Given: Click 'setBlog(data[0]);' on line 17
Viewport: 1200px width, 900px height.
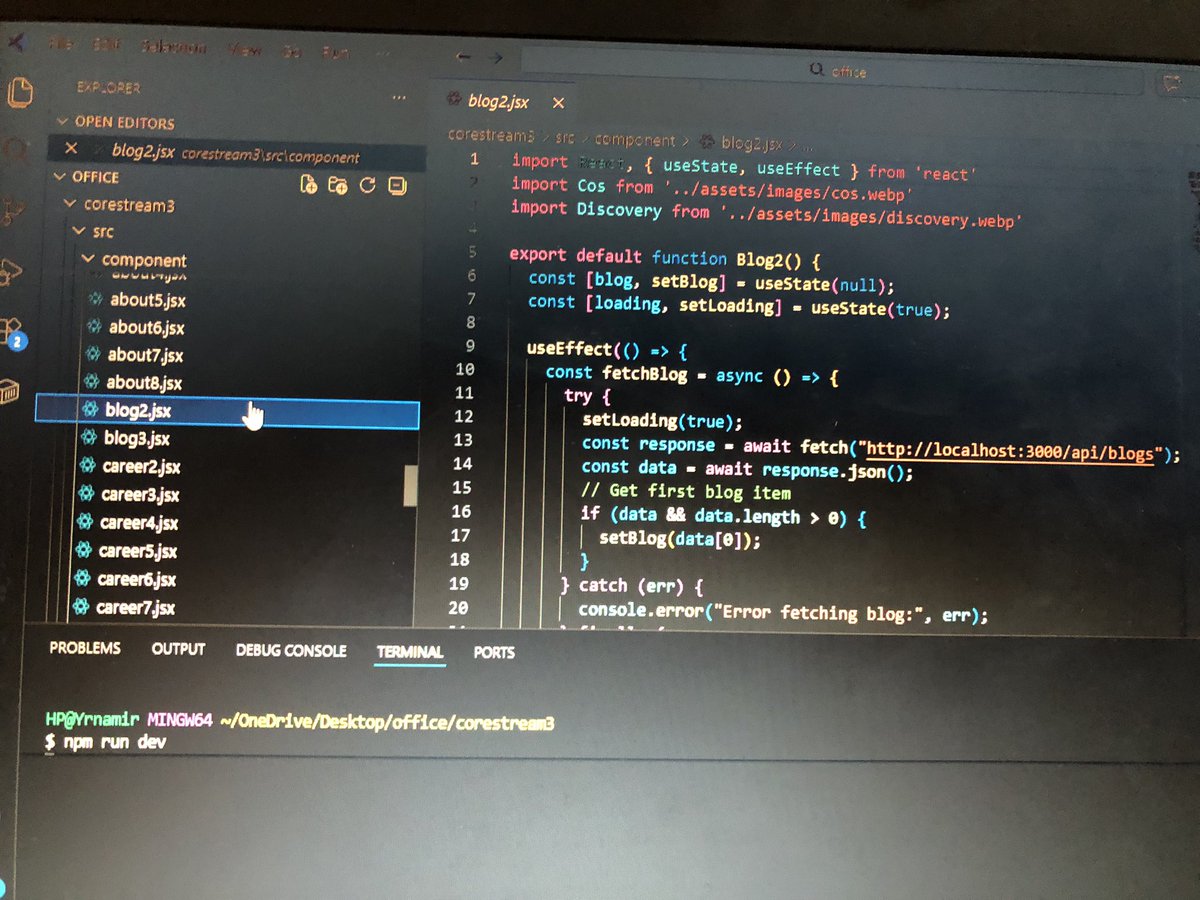Looking at the screenshot, I should pos(680,540).
